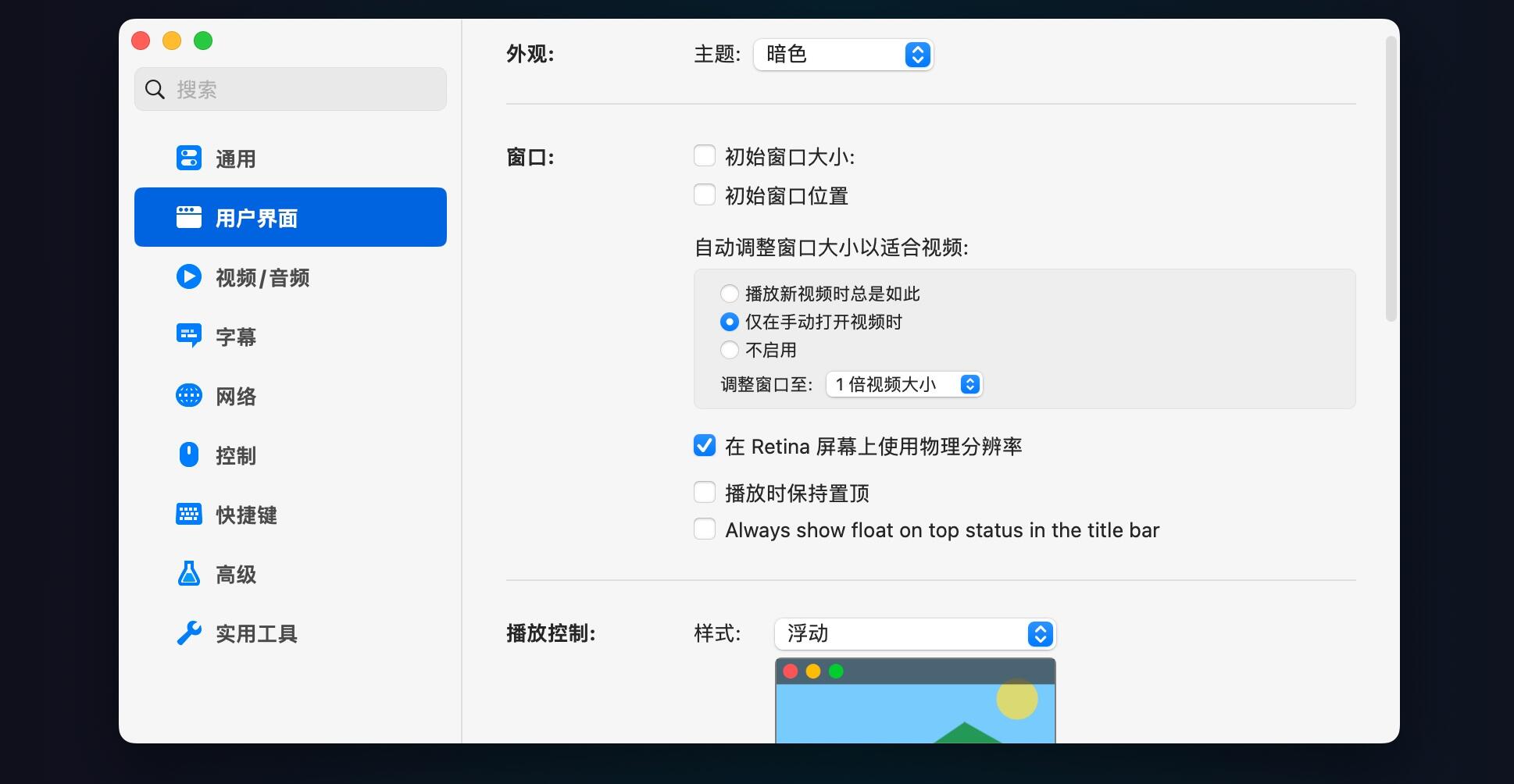Enable the 初始窗口大小 checkbox
Viewport: 1514px width, 784px height.
click(x=704, y=155)
